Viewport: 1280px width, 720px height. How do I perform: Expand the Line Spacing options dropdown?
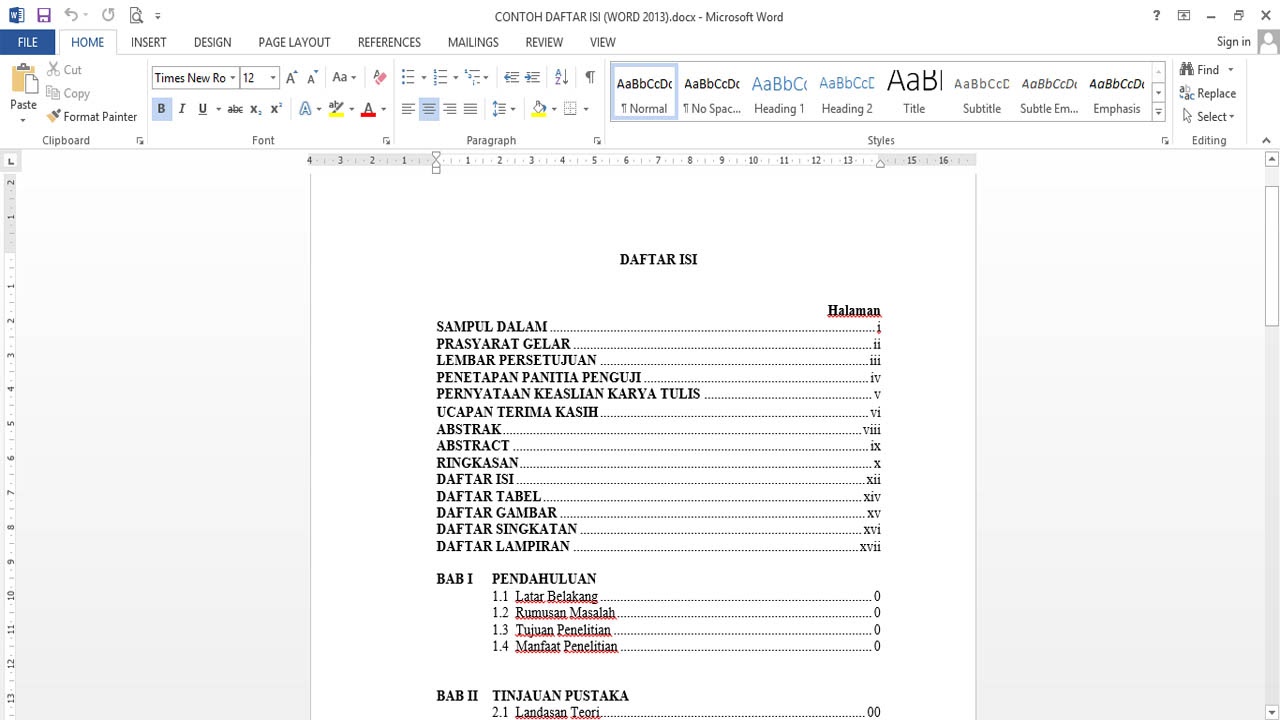[512, 108]
